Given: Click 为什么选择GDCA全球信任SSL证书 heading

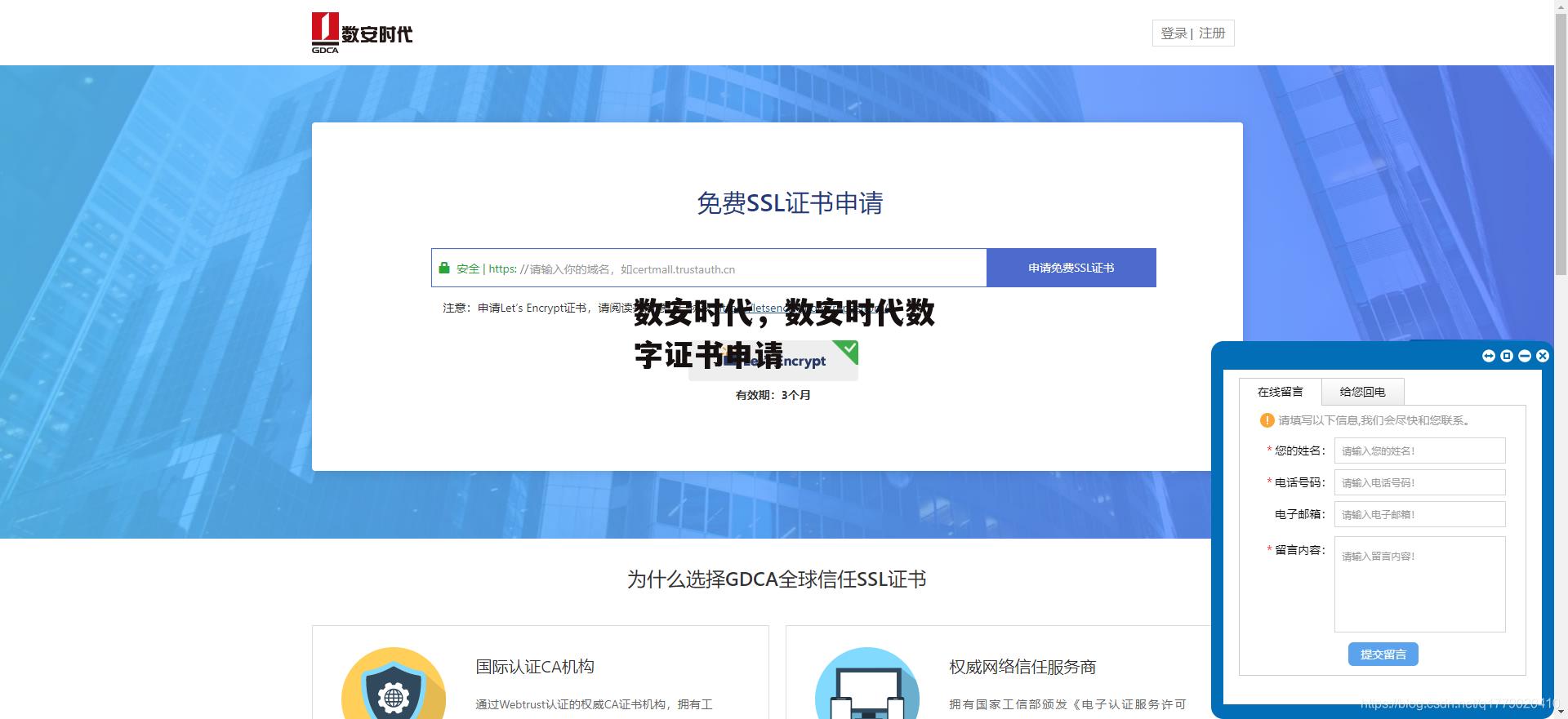Looking at the screenshot, I should 777,579.
